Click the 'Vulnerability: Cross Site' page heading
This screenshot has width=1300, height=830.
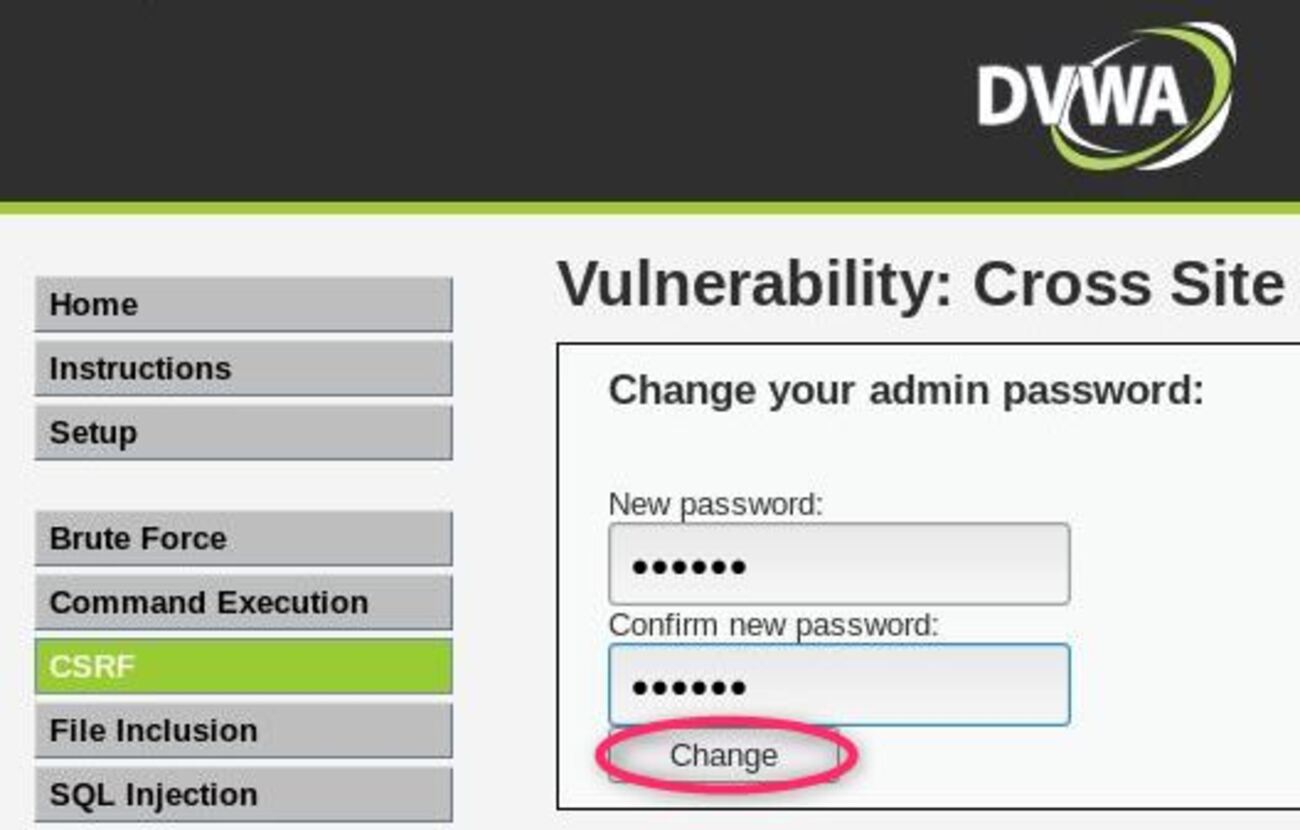click(x=920, y=284)
